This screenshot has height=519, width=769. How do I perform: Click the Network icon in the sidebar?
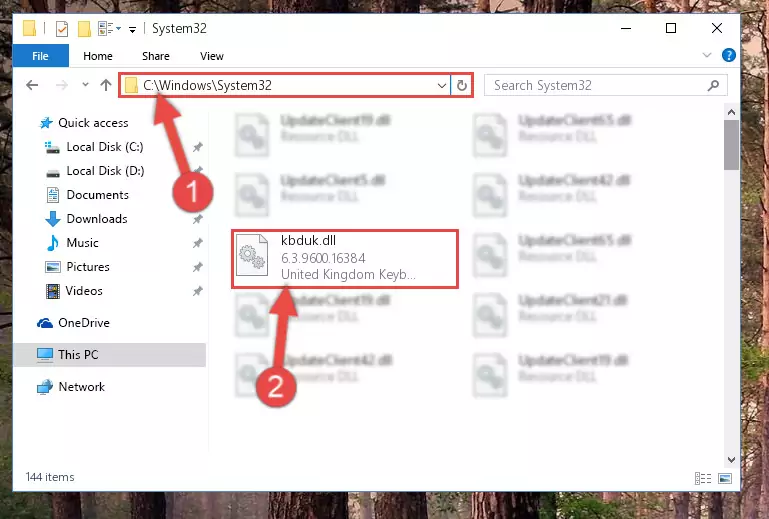point(45,387)
